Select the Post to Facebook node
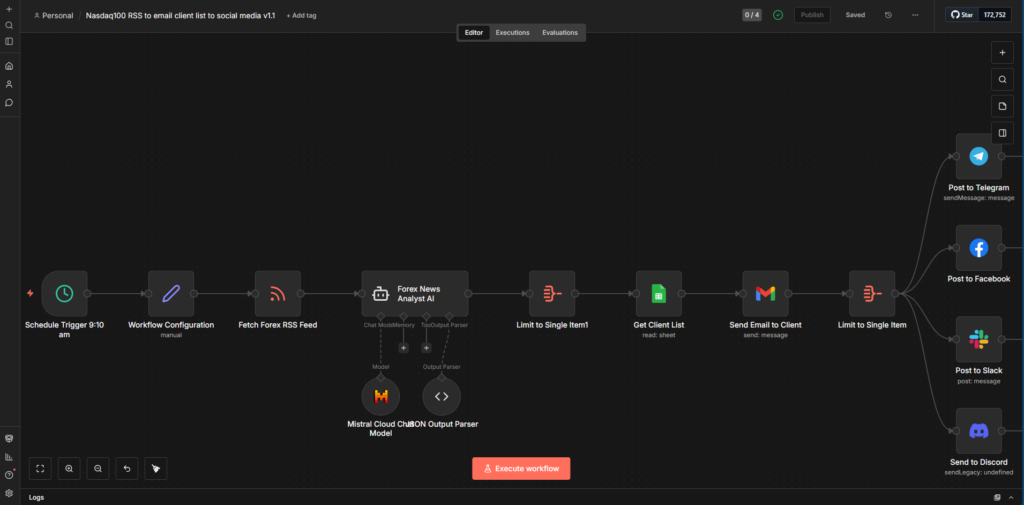The height and width of the screenshot is (505, 1024). coord(978,248)
